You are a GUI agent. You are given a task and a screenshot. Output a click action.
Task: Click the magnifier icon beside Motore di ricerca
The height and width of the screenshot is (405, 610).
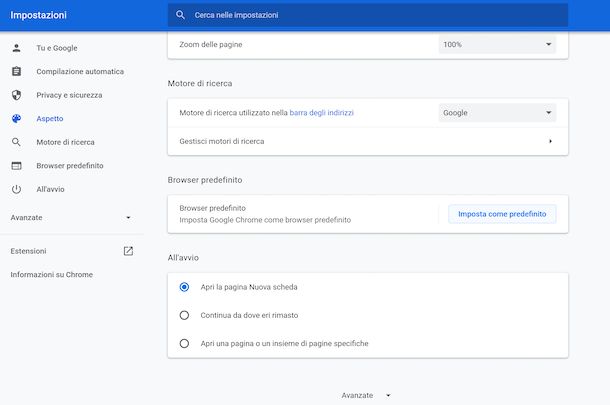pos(16,142)
